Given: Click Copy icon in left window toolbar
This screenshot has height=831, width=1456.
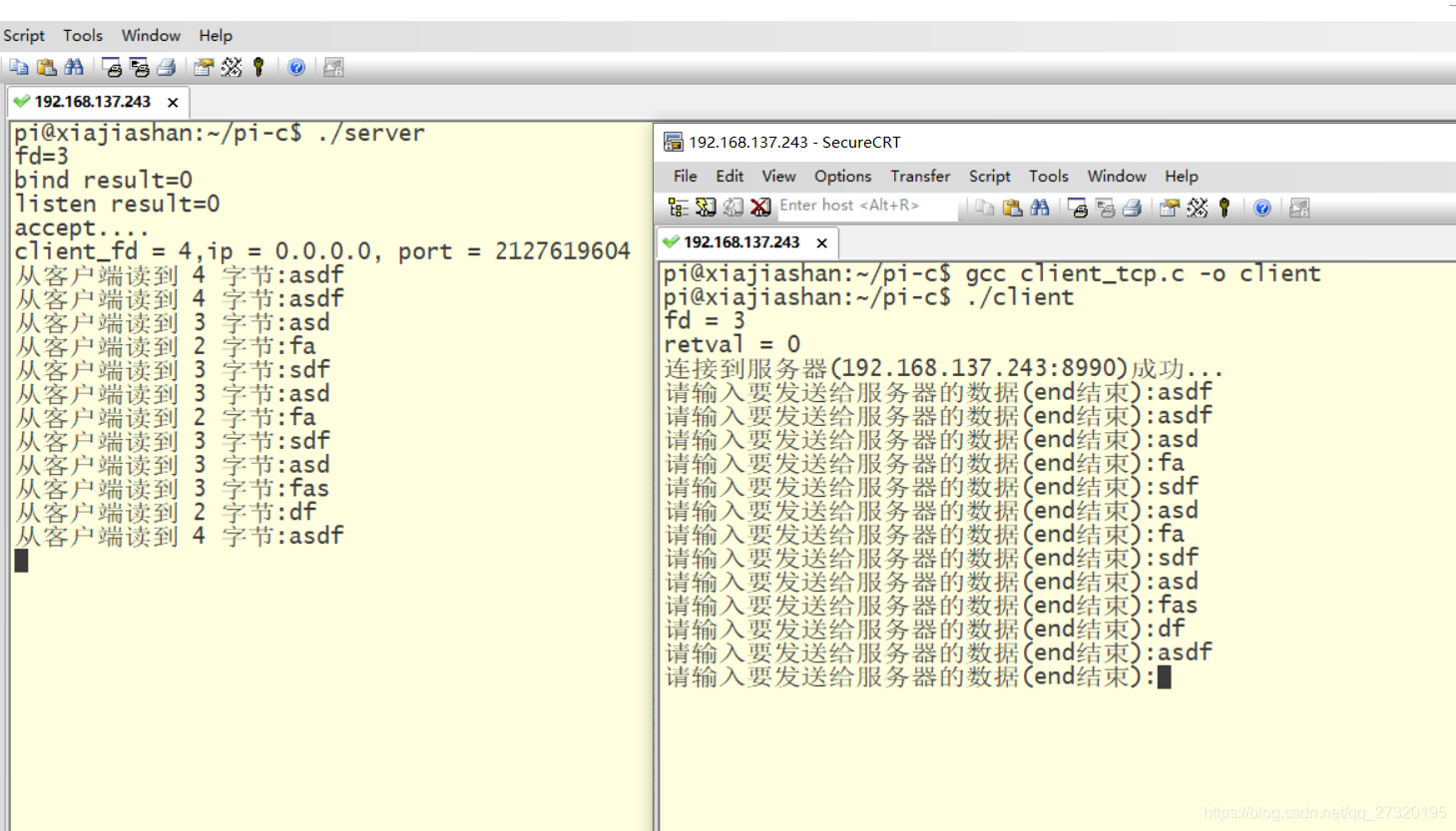Looking at the screenshot, I should point(19,67).
